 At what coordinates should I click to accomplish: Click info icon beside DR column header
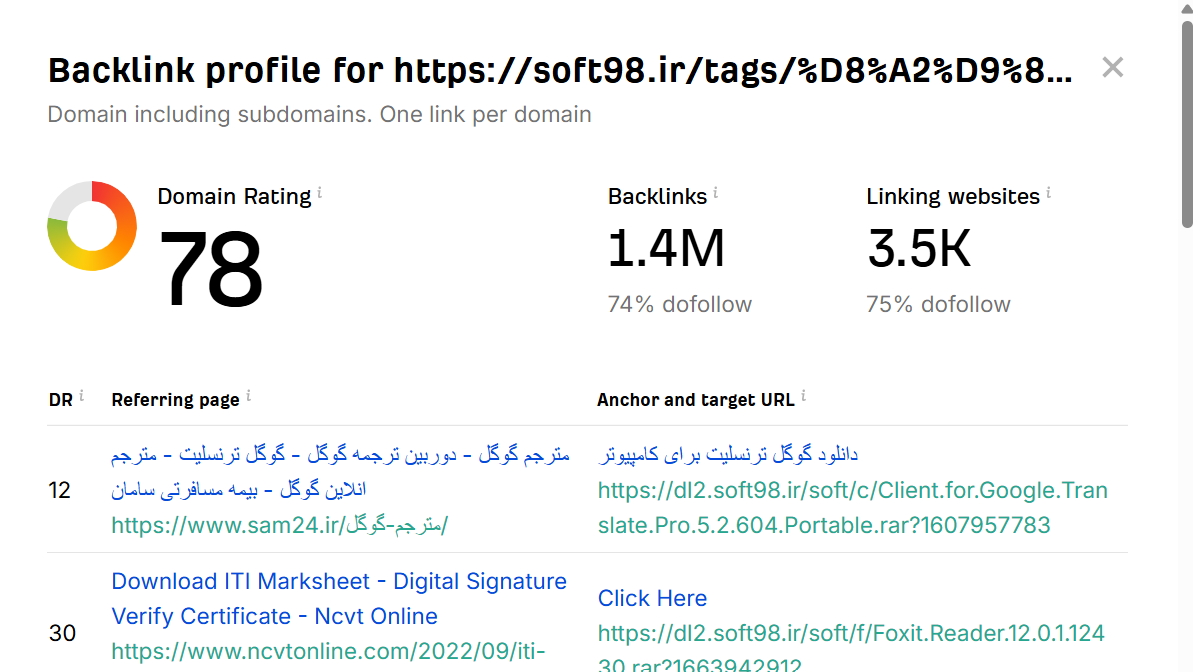81,396
